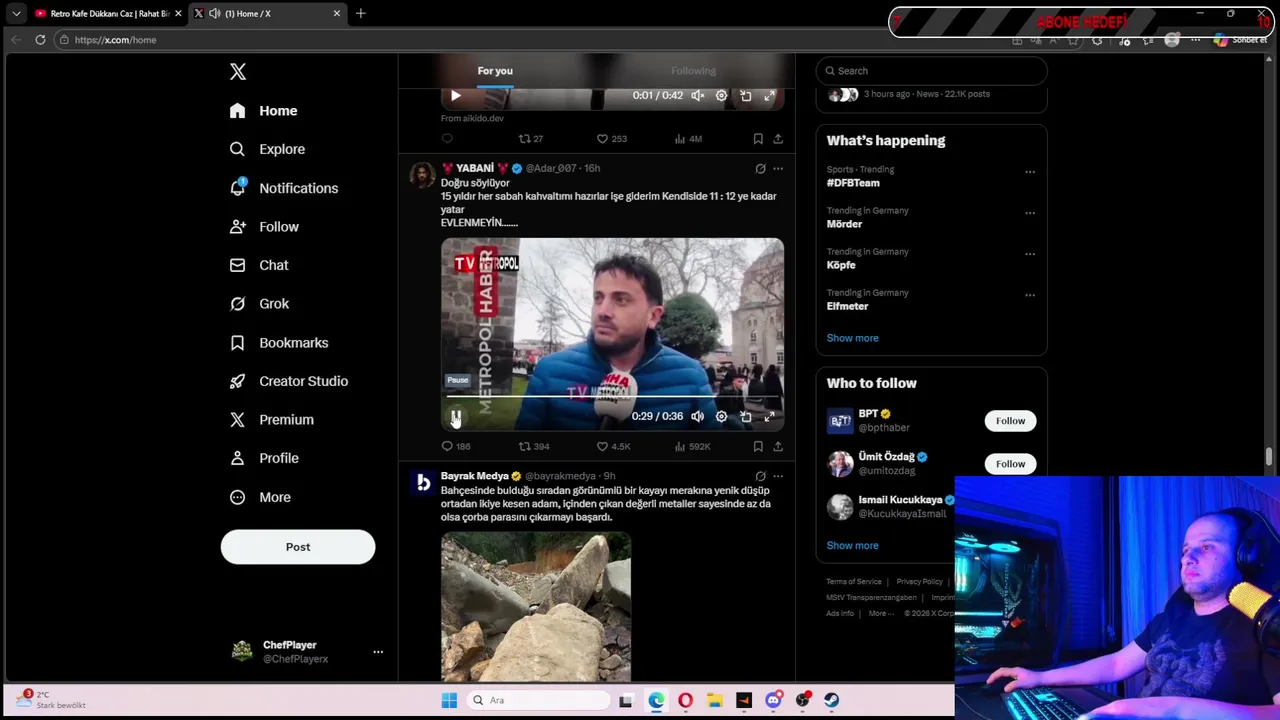
Task: Open Steam from the taskbar
Action: 831,701
